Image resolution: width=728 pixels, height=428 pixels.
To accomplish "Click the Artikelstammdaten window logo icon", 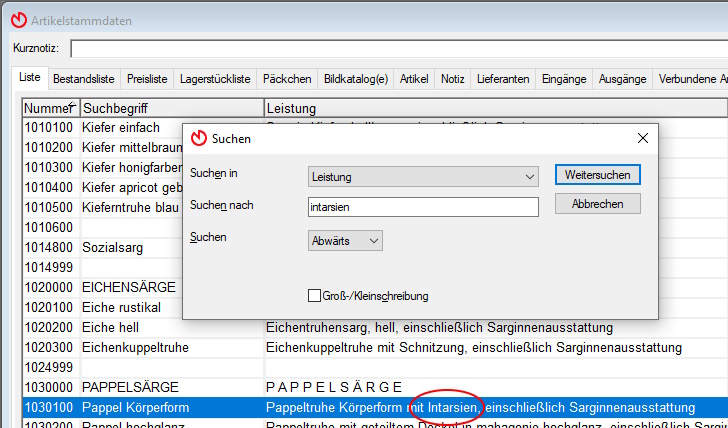I will [19, 20].
